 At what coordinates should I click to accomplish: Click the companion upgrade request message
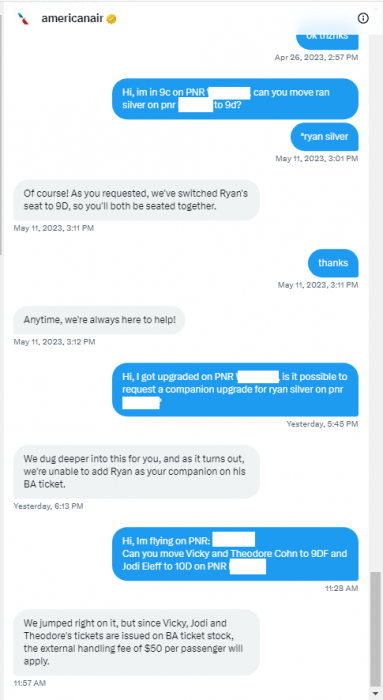click(x=235, y=389)
